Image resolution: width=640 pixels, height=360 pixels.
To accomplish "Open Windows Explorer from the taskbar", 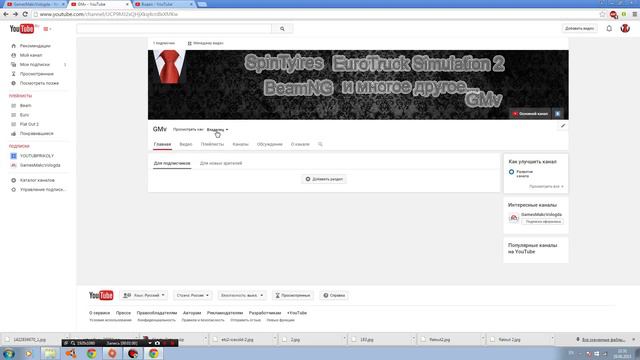I will pos(50,353).
